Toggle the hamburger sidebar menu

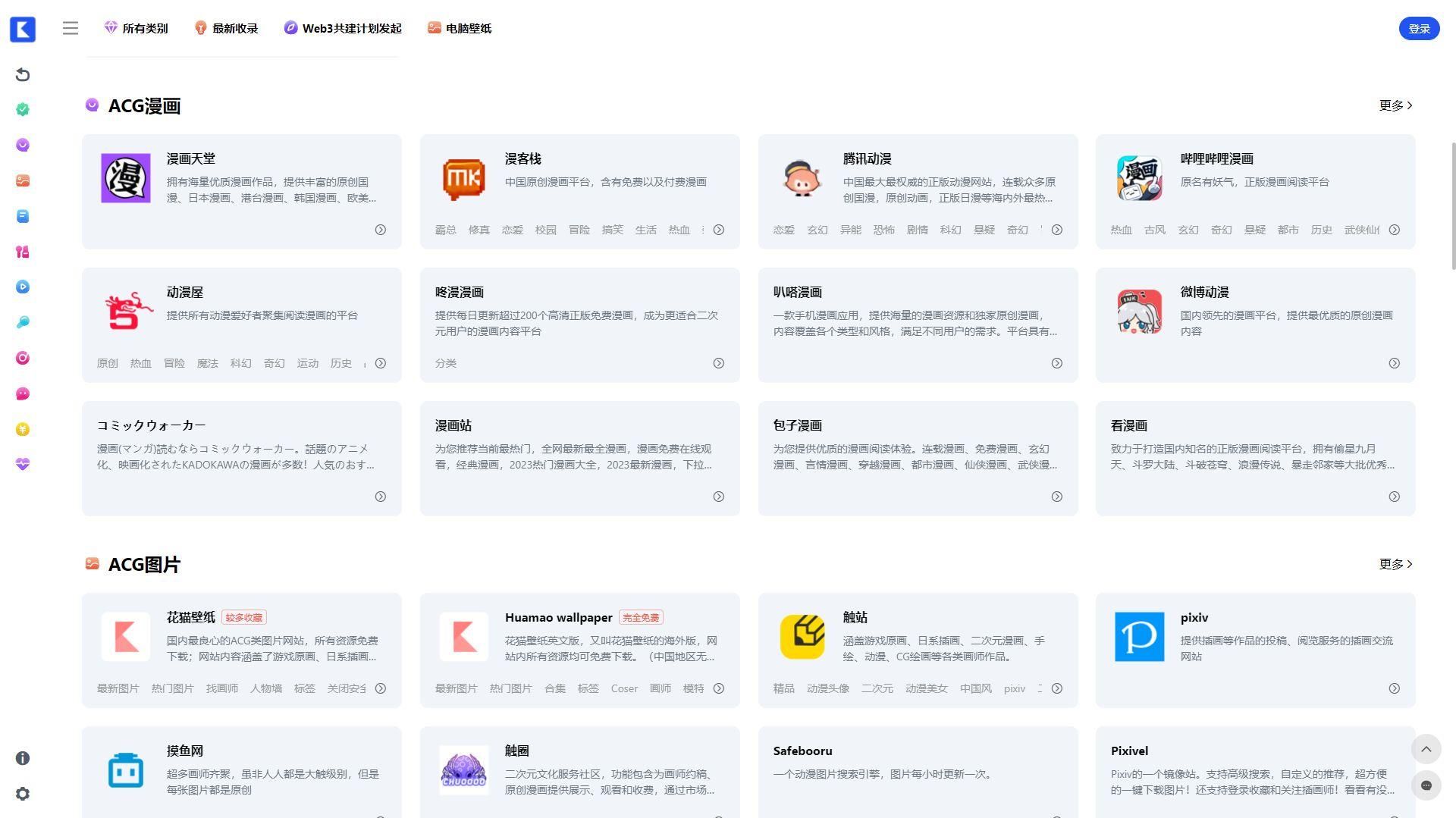click(71, 29)
